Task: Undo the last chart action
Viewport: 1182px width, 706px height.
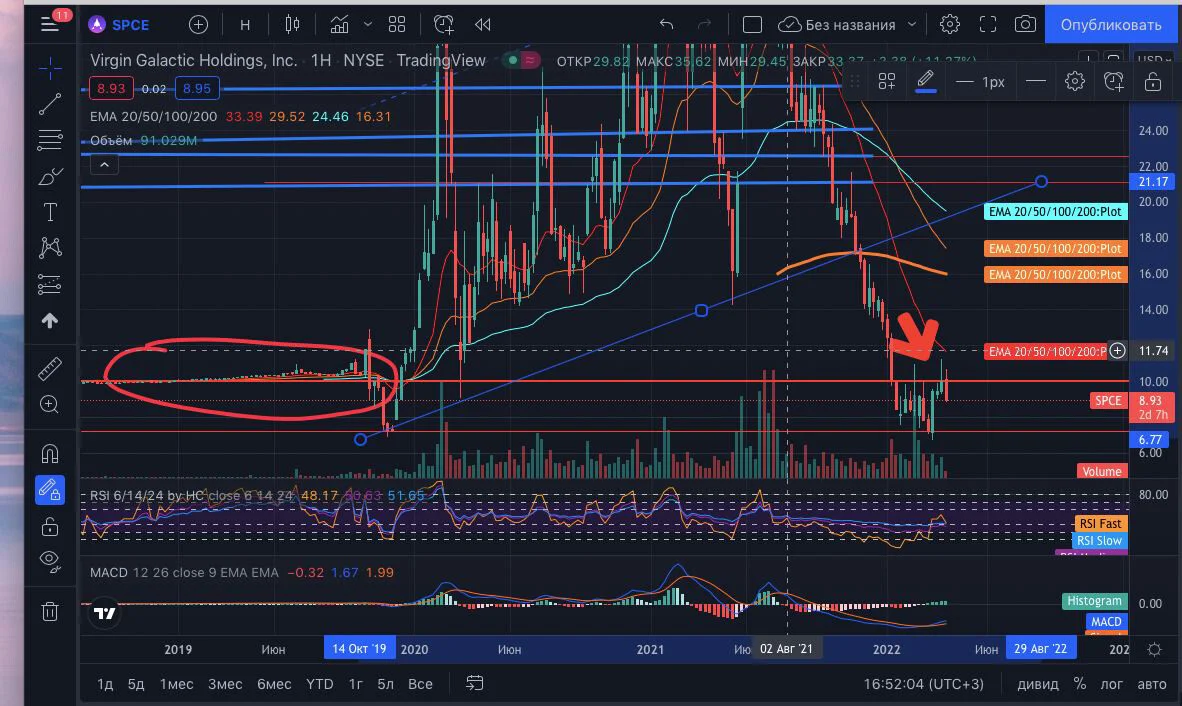Action: pyautogui.click(x=666, y=25)
